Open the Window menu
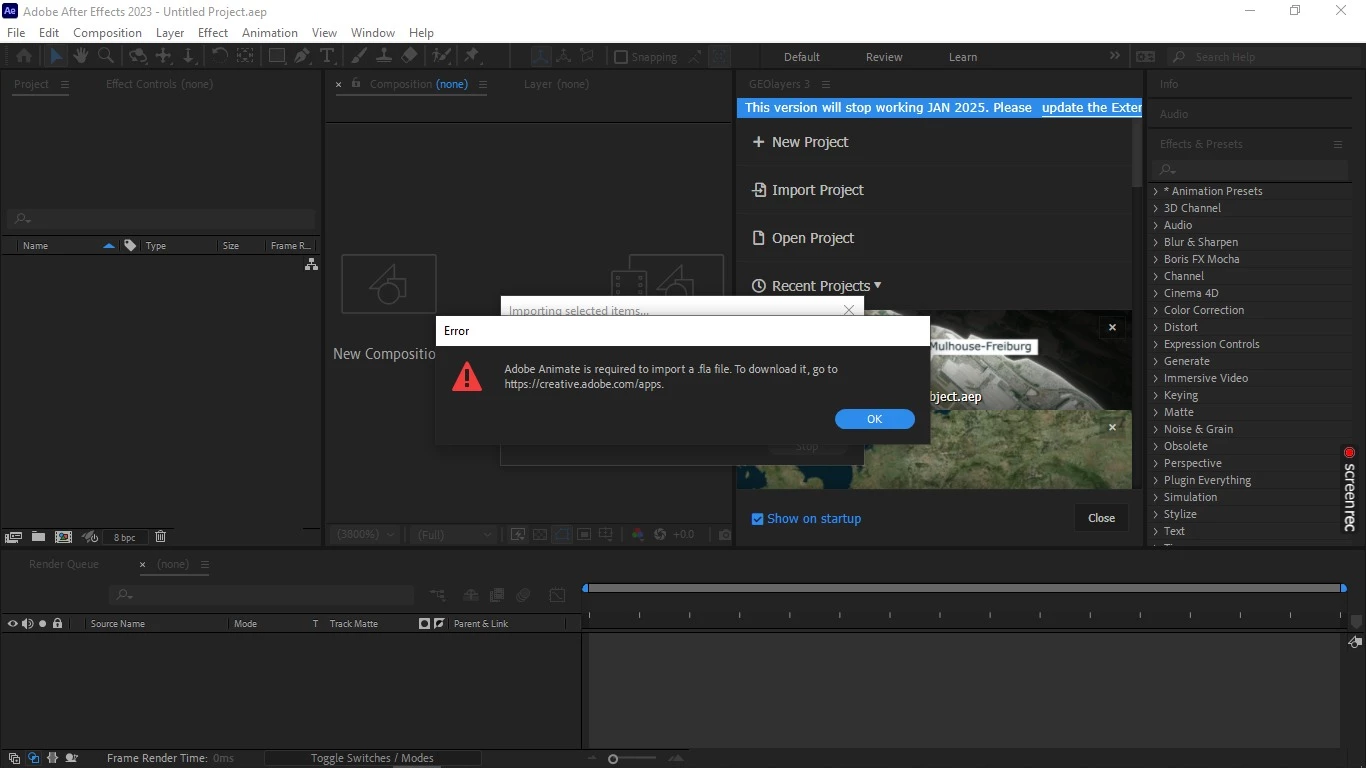Image resolution: width=1366 pixels, height=768 pixels. (x=372, y=32)
